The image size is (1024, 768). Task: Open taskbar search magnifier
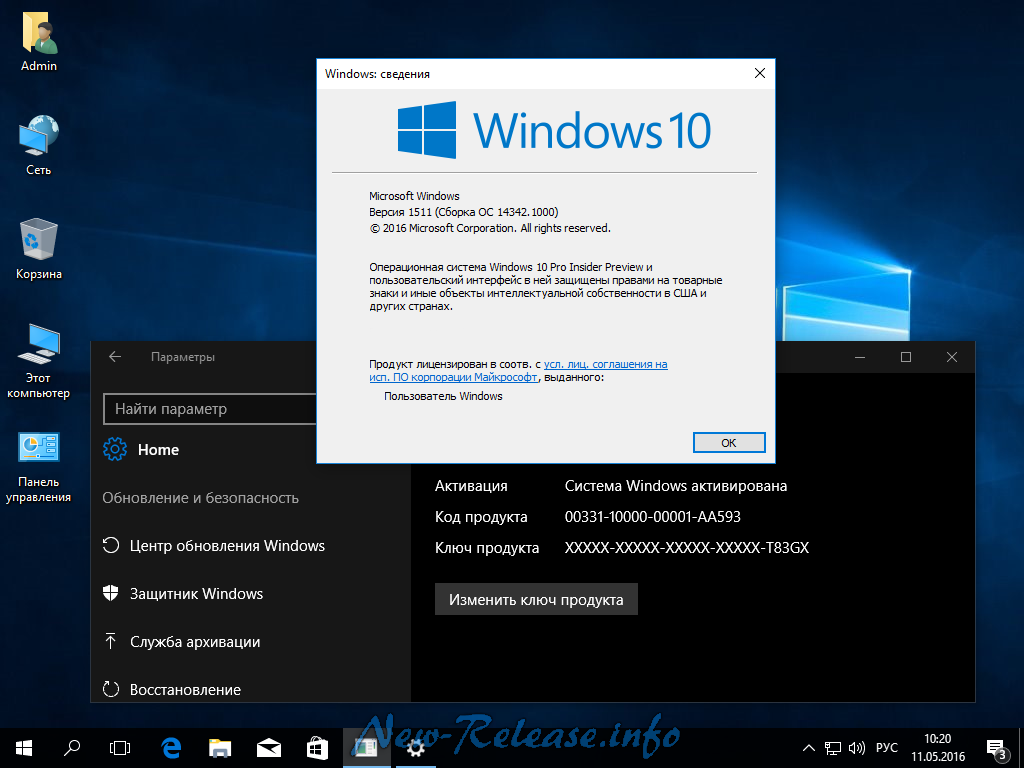click(72, 748)
